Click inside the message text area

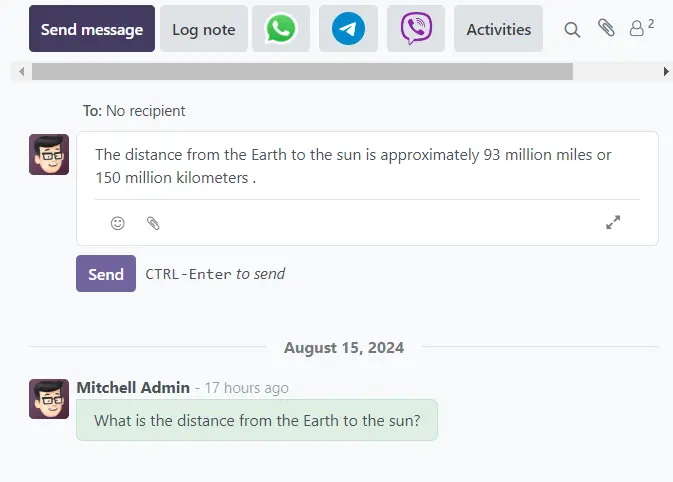coord(367,167)
